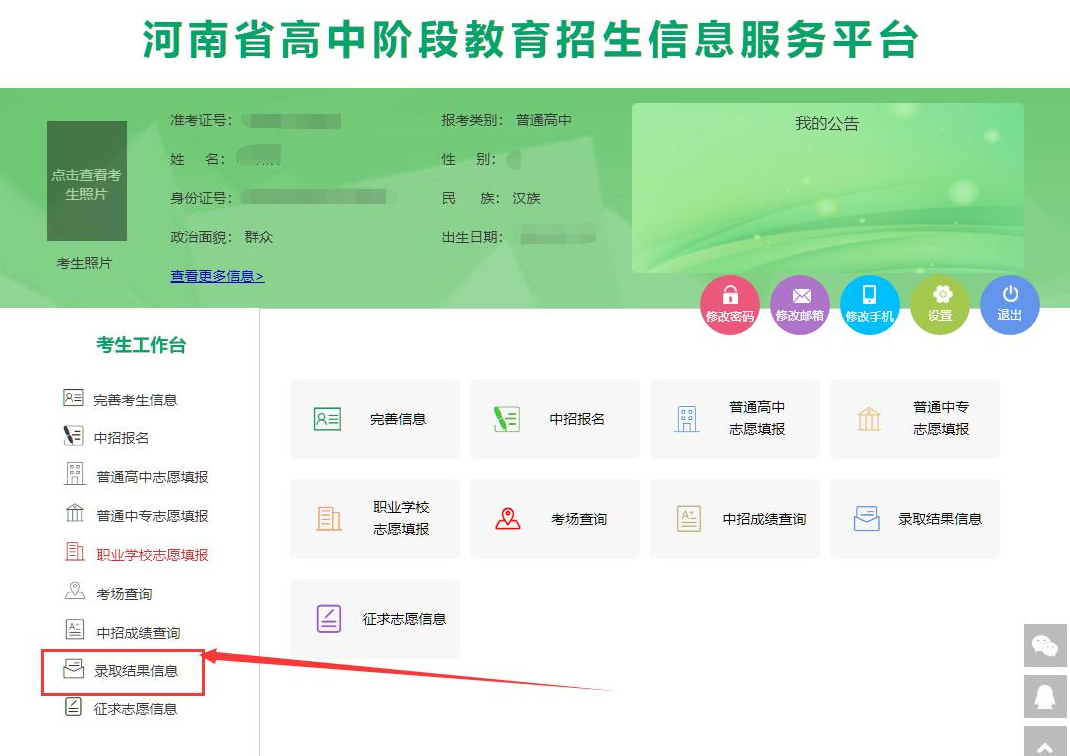Click the blue 修改手机 phone icon
The width and height of the screenshot is (1070, 756).
point(870,304)
